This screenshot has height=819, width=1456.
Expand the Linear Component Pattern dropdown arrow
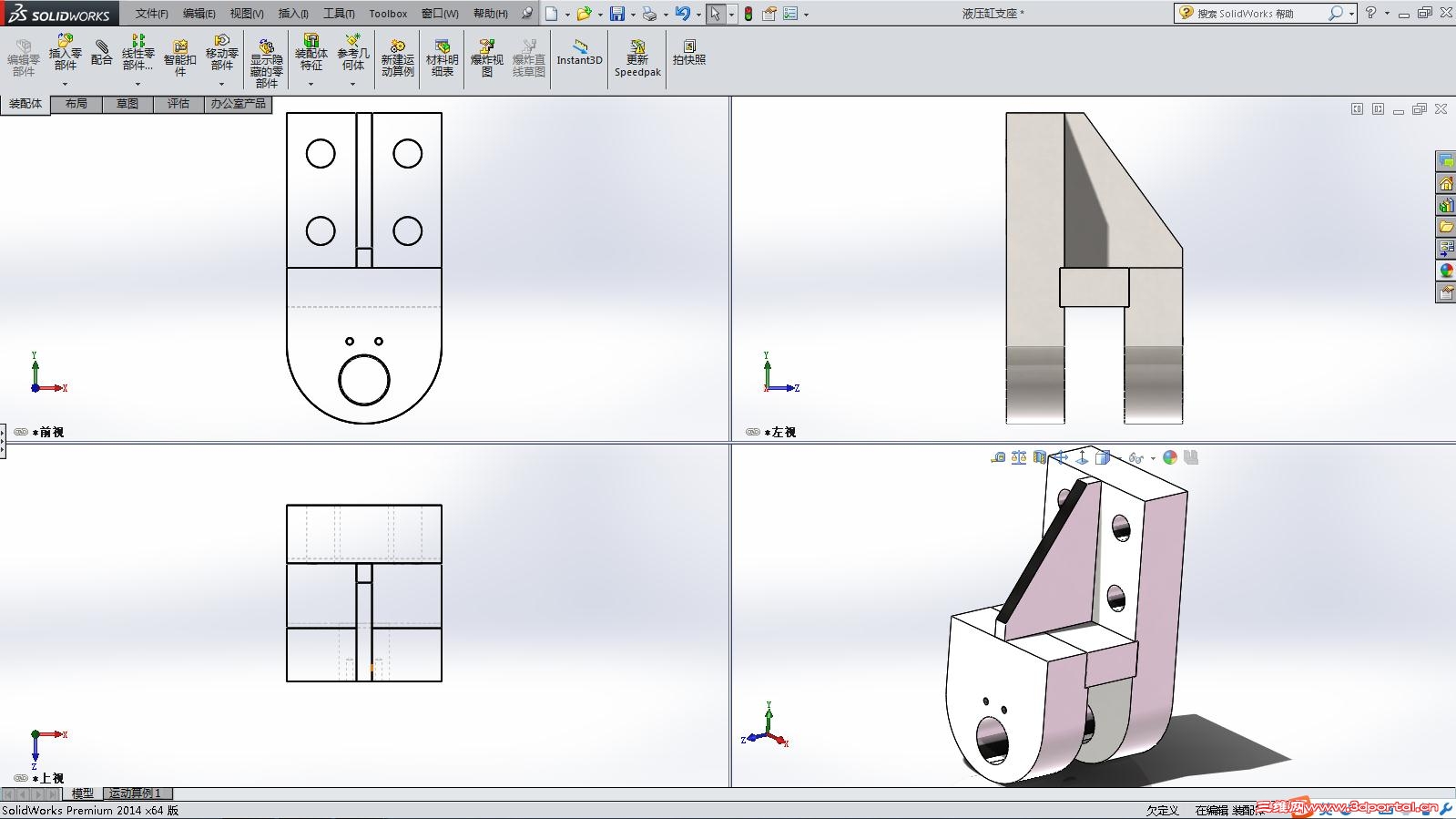(x=138, y=84)
